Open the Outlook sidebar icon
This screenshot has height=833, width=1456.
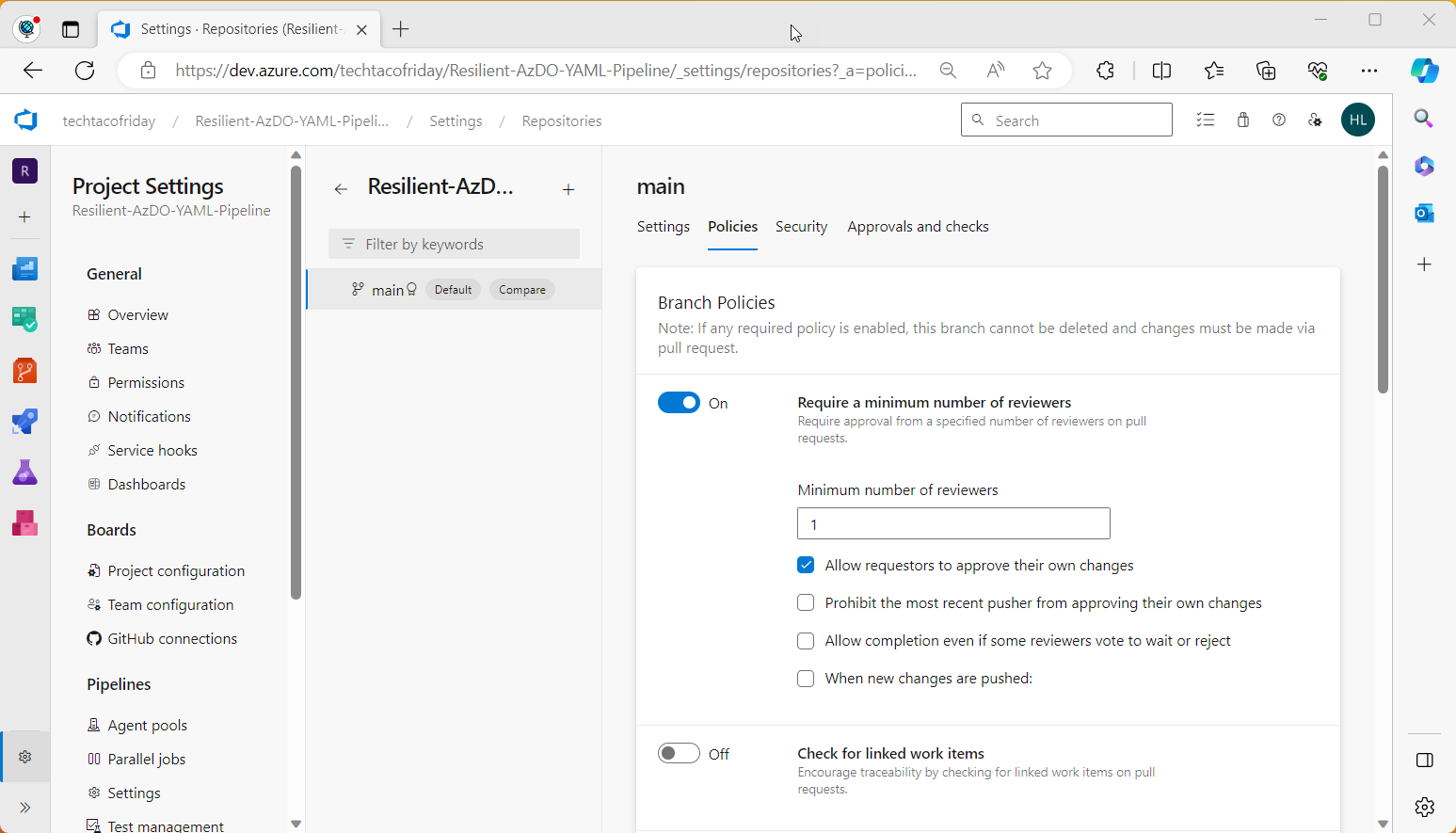[1425, 214]
